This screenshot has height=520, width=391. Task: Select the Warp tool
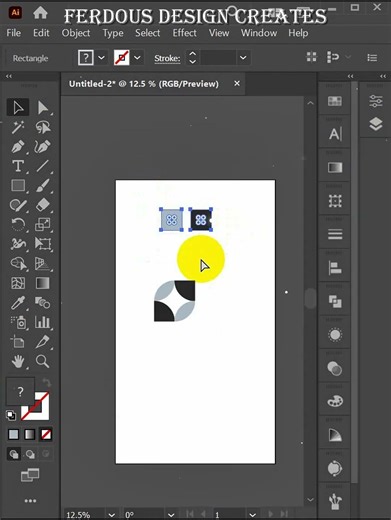[x=18, y=244]
